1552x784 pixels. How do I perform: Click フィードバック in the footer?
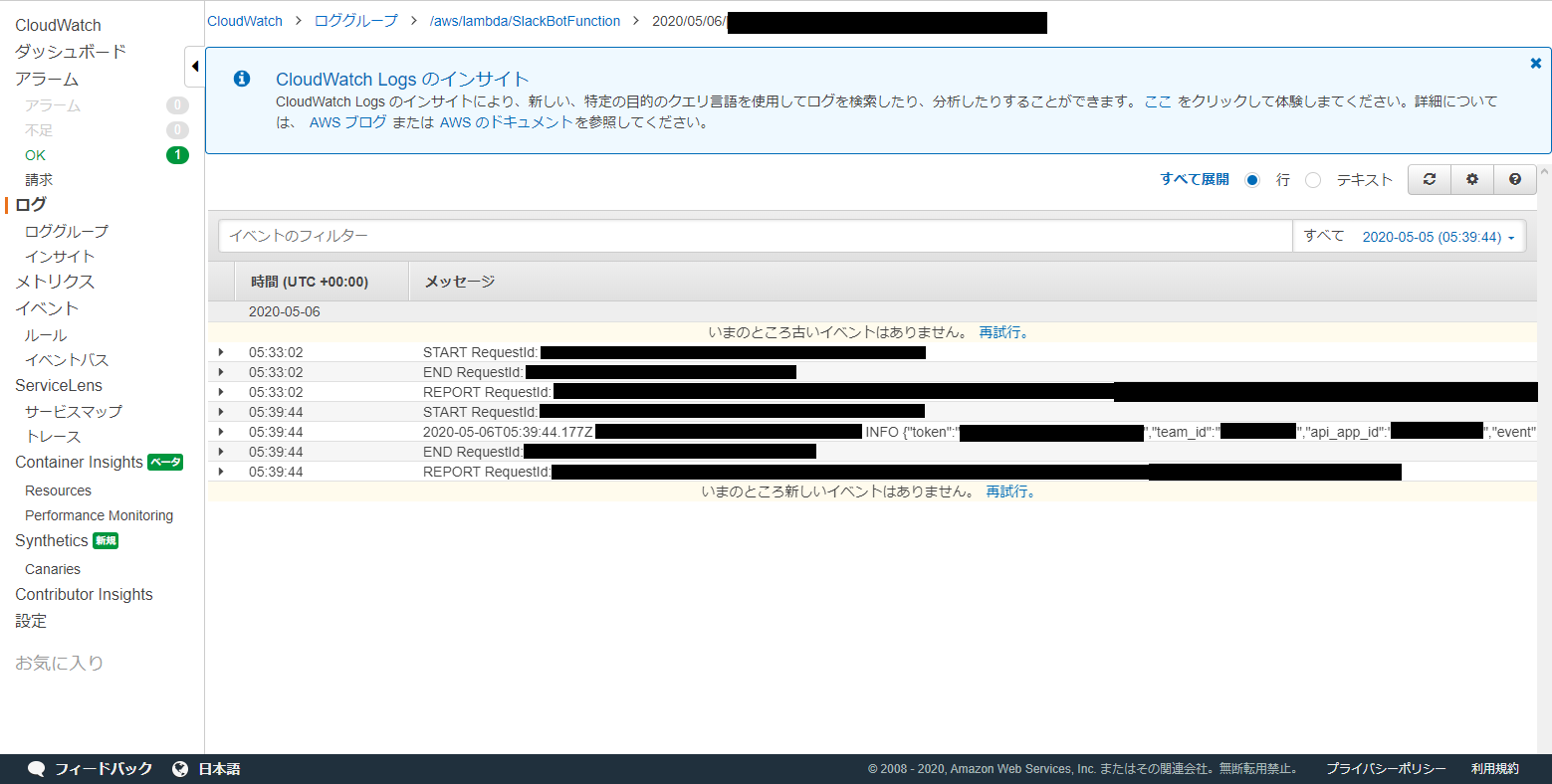click(x=104, y=769)
